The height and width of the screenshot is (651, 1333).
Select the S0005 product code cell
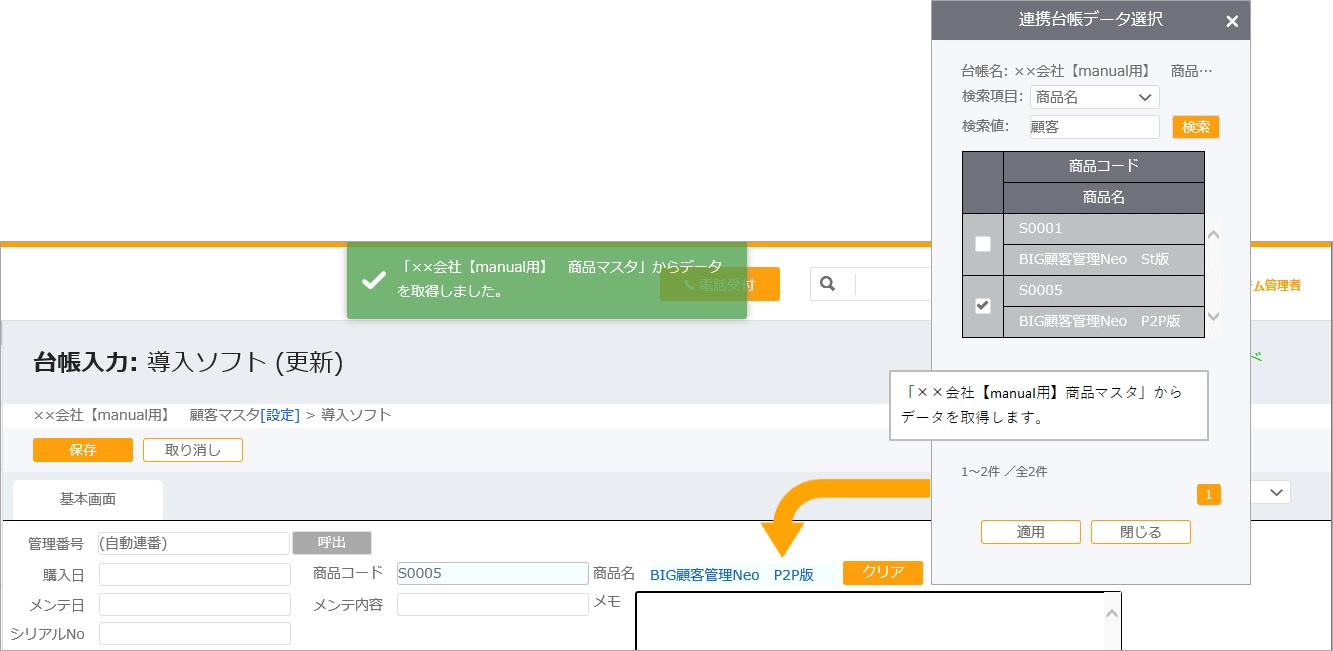point(1104,290)
